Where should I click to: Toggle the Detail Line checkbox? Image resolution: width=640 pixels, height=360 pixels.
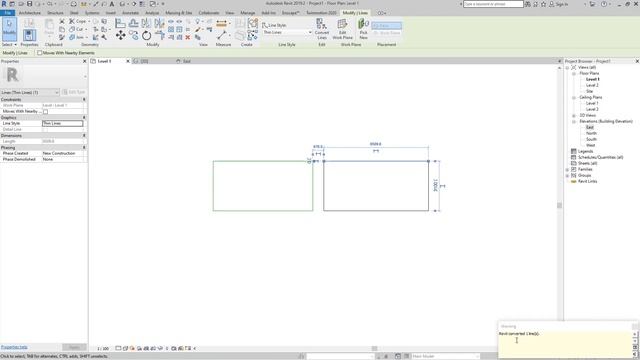pos(45,129)
